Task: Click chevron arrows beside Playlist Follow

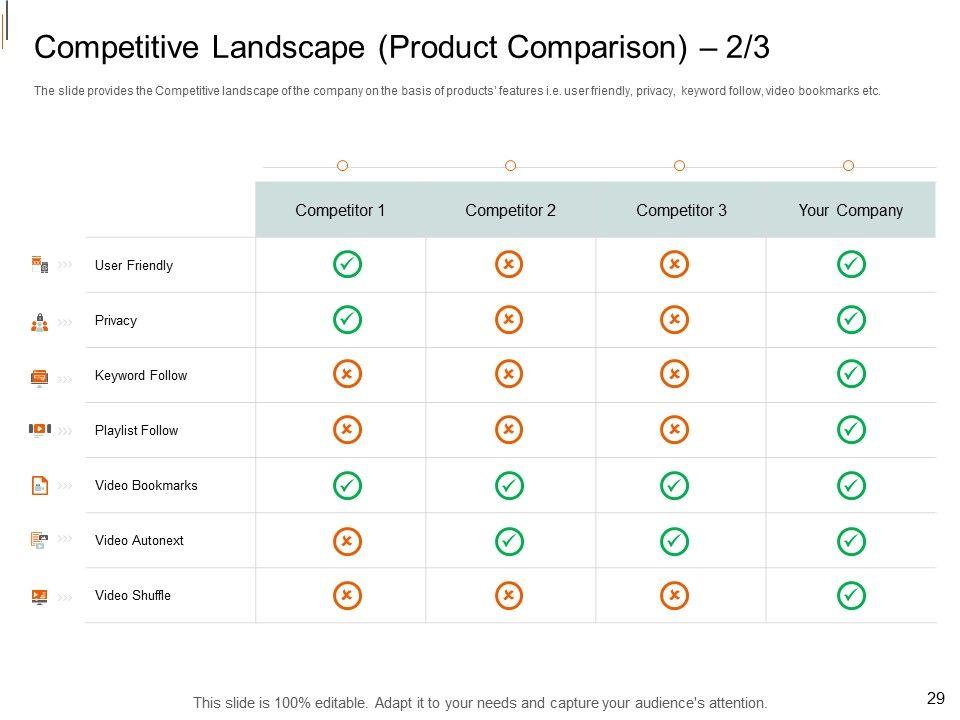Action: tap(65, 431)
